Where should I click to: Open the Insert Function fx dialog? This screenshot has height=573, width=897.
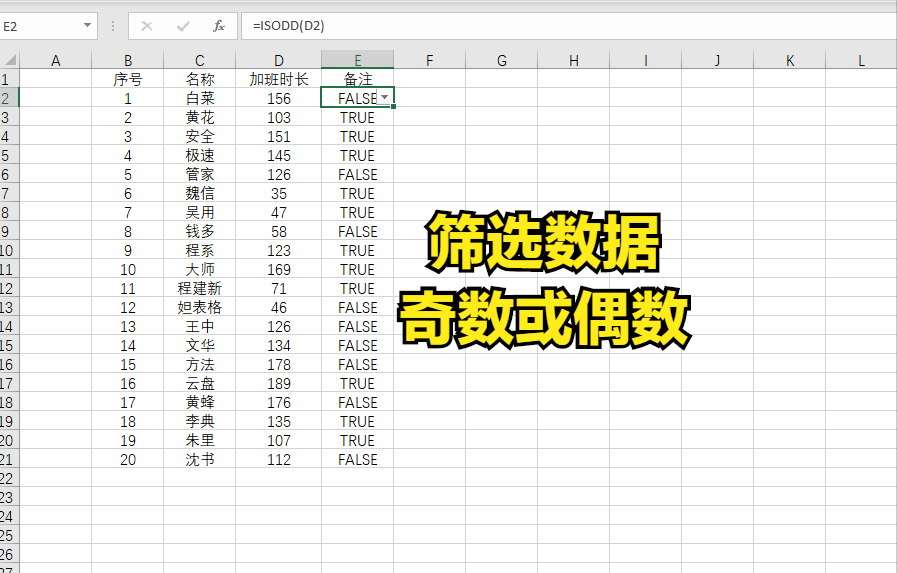click(x=219, y=26)
